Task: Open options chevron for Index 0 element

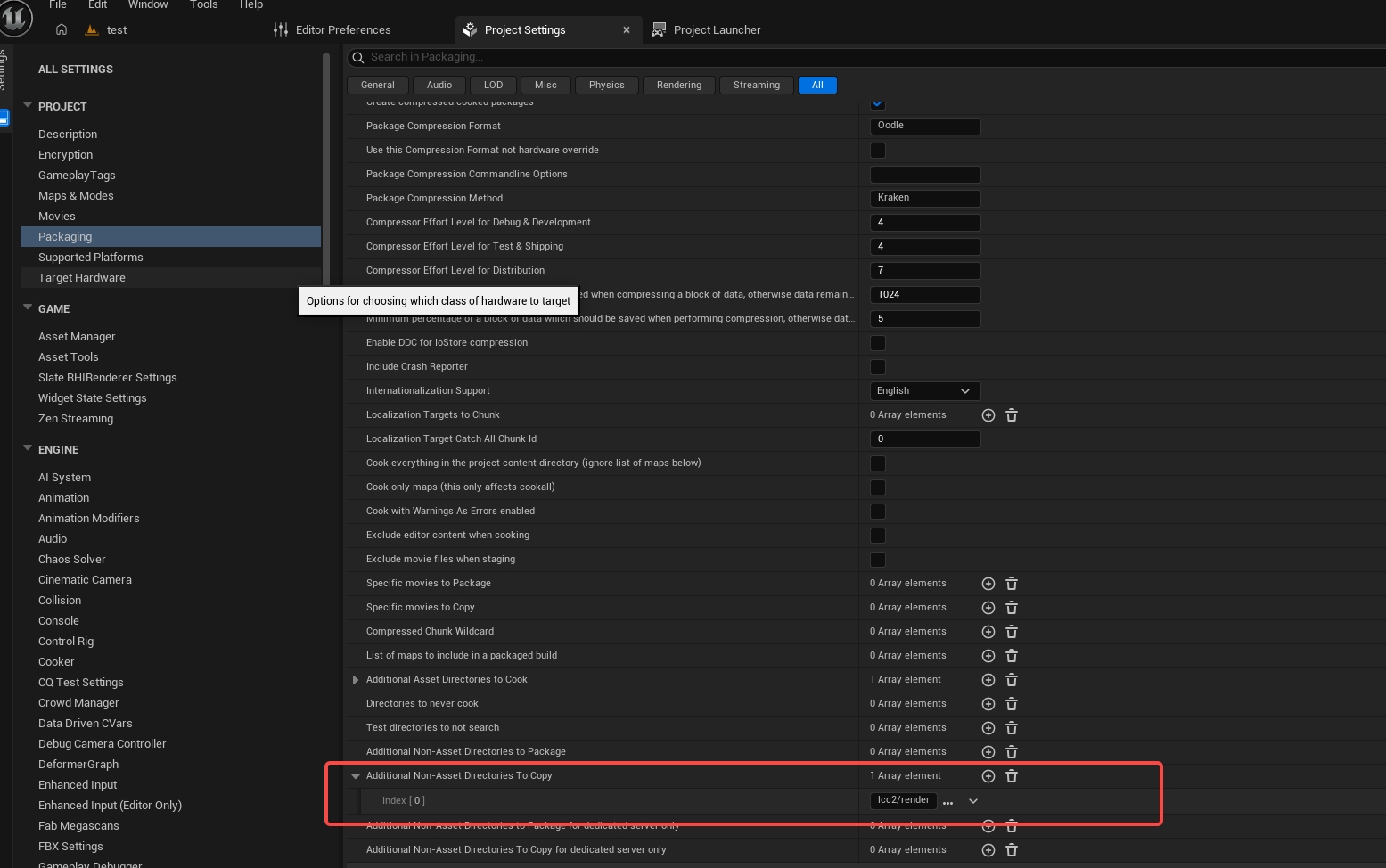Action: (973, 801)
